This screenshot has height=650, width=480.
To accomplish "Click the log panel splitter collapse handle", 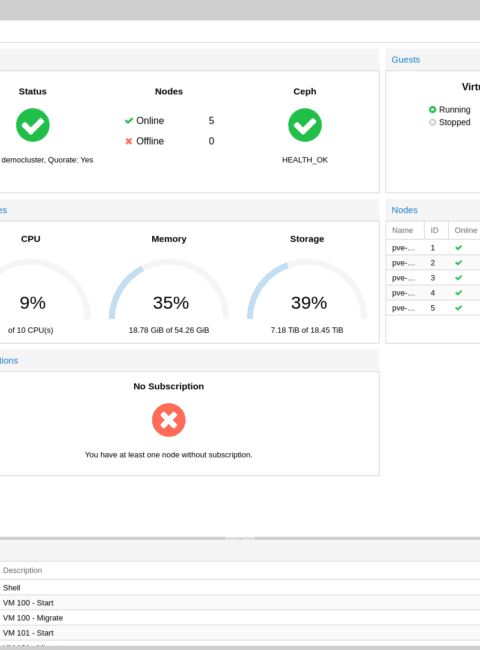I will [240, 538].
